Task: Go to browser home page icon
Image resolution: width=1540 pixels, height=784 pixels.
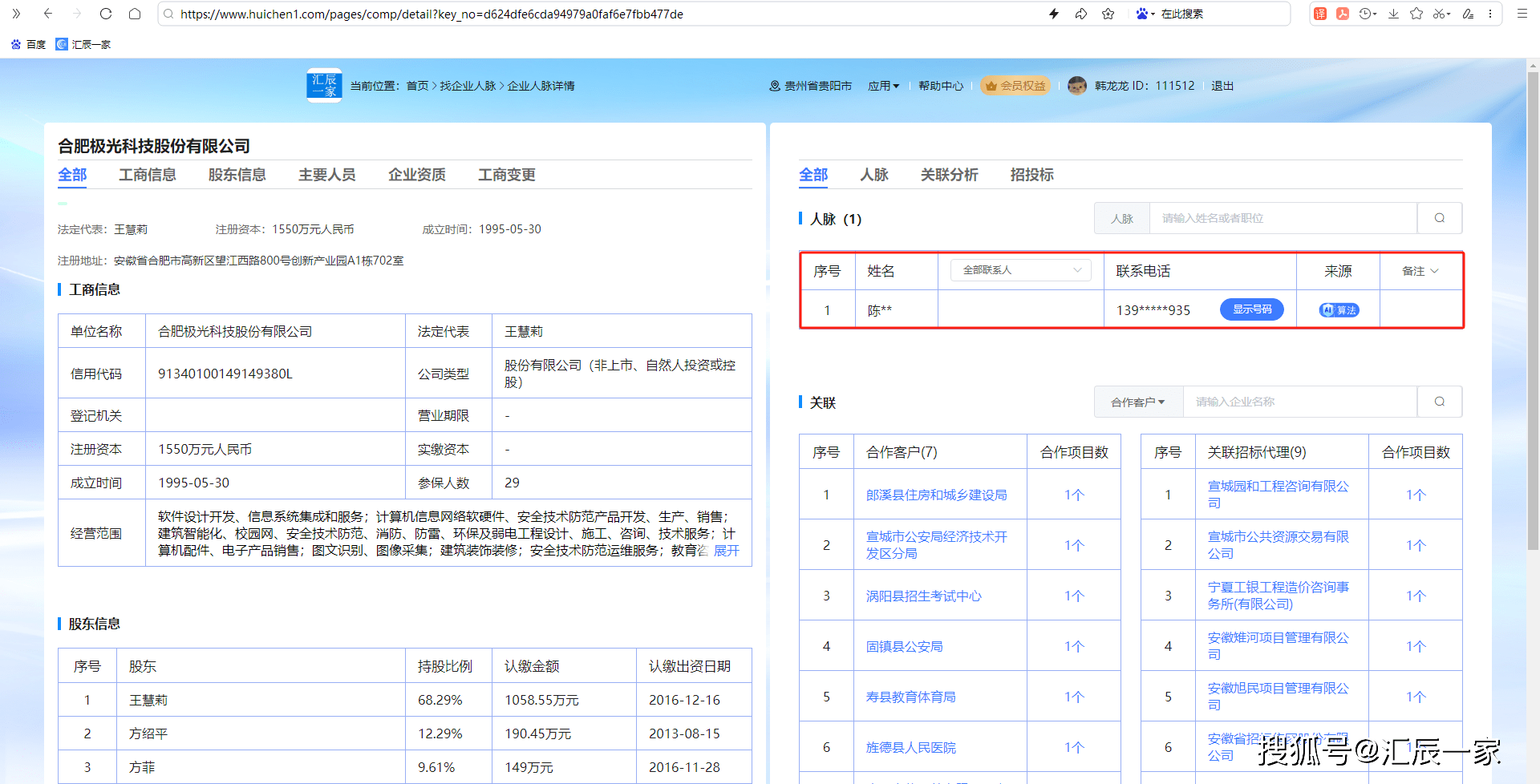Action: [x=135, y=14]
